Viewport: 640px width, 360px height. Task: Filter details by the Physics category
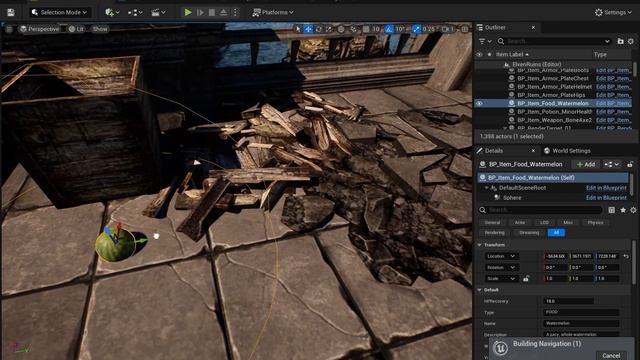tap(596, 222)
